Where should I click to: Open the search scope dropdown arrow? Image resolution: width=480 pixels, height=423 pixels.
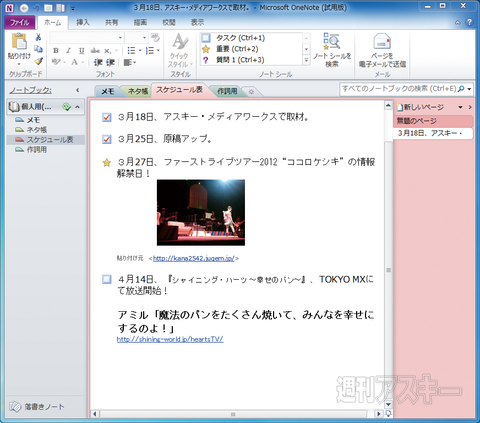[x=469, y=89]
